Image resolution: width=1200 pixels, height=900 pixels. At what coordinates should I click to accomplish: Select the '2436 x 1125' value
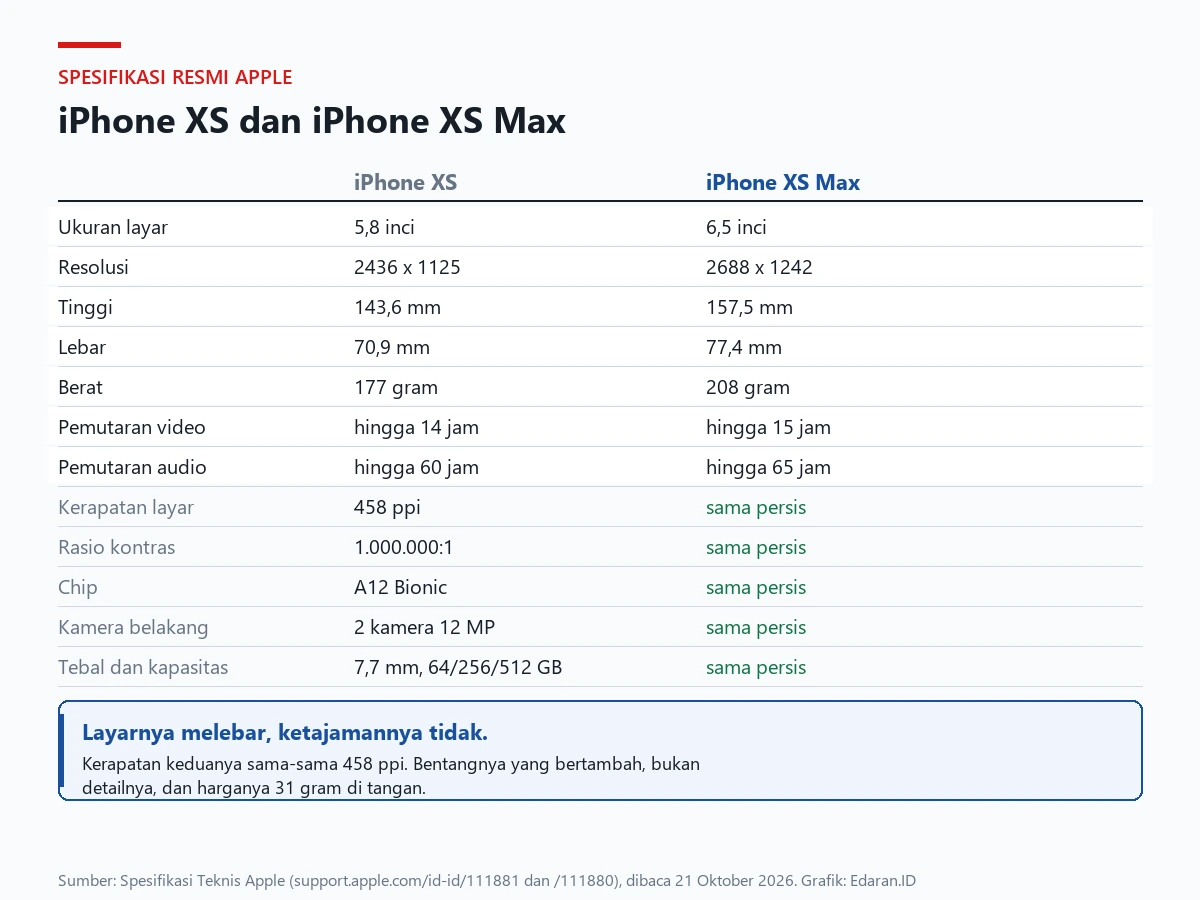[407, 267]
